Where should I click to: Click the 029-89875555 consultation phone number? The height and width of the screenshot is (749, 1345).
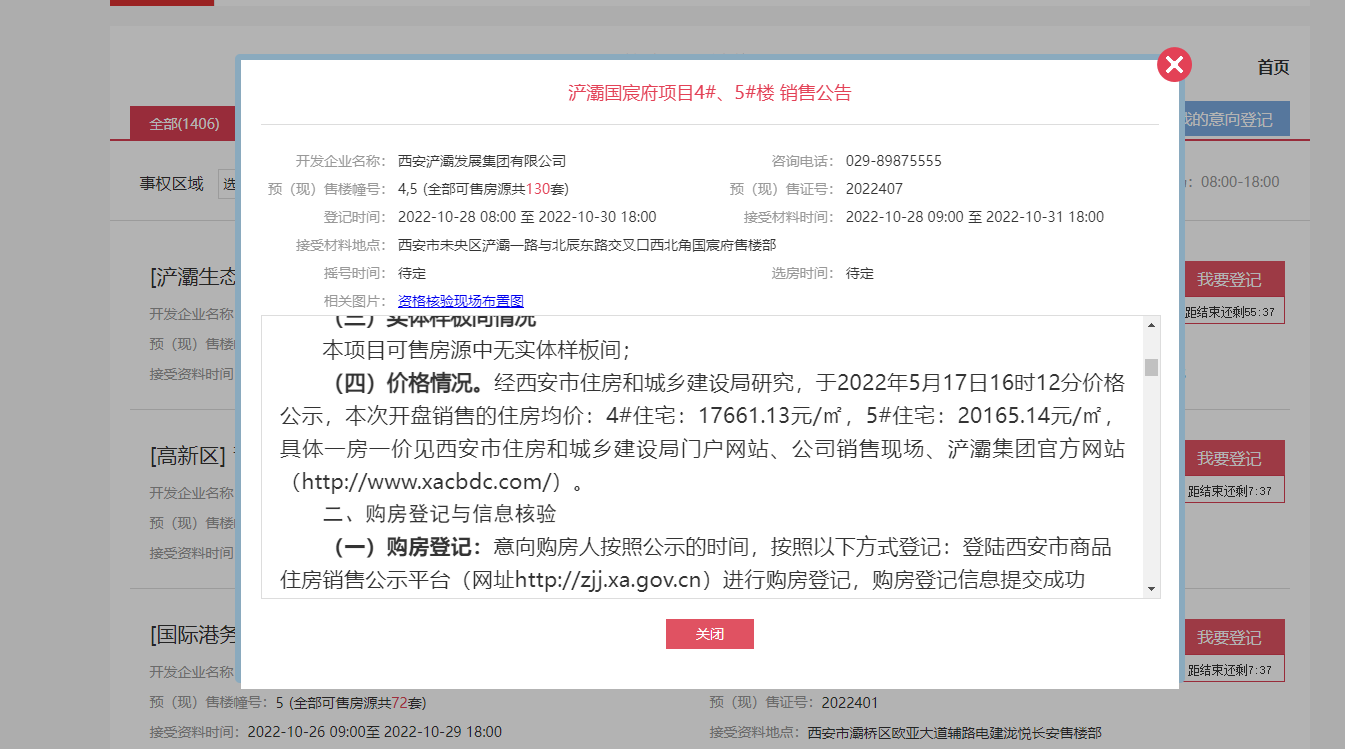pyautogui.click(x=893, y=161)
